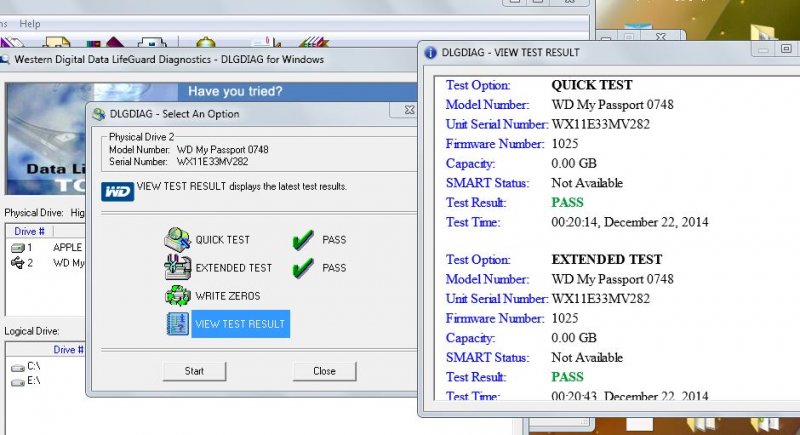This screenshot has height=435, width=800.
Task: Select physical drive 1 APPLE row
Action: pyautogui.click(x=46, y=247)
